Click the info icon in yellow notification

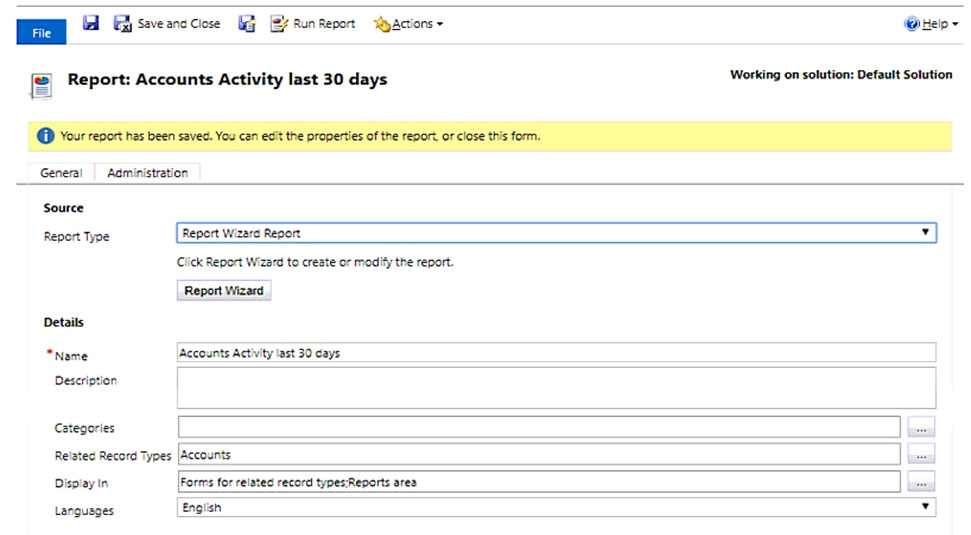coord(45,136)
